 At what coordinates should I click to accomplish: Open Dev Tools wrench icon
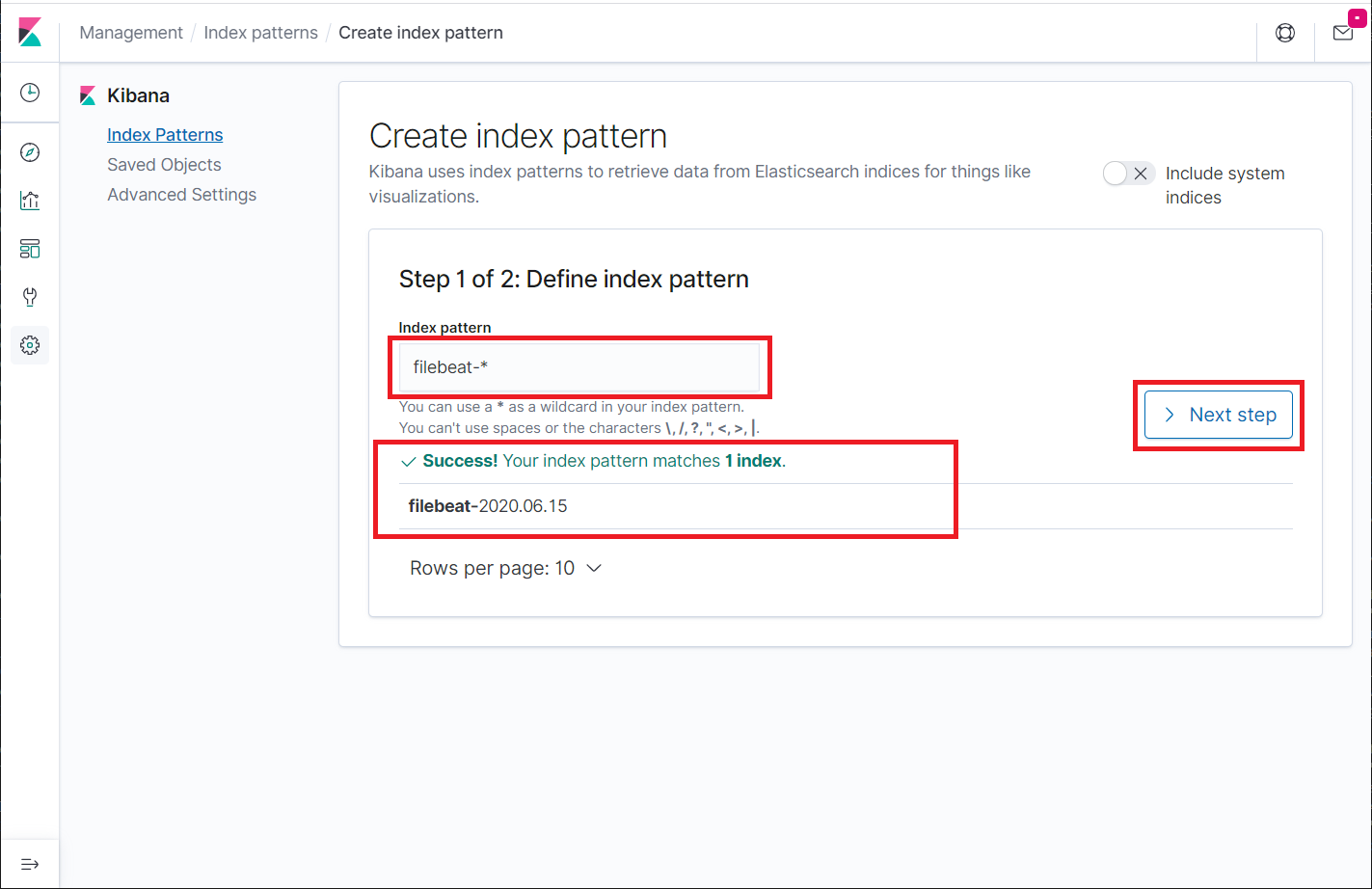coord(30,297)
